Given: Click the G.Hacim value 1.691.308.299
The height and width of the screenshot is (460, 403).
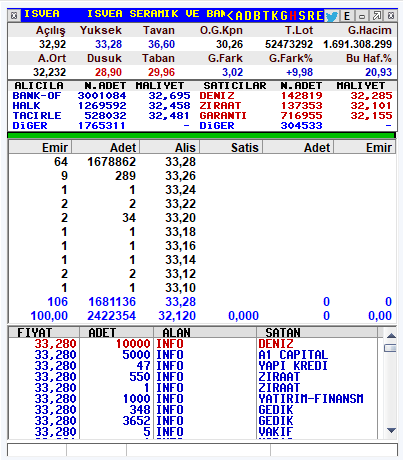Looking at the screenshot, I should click(357, 44).
